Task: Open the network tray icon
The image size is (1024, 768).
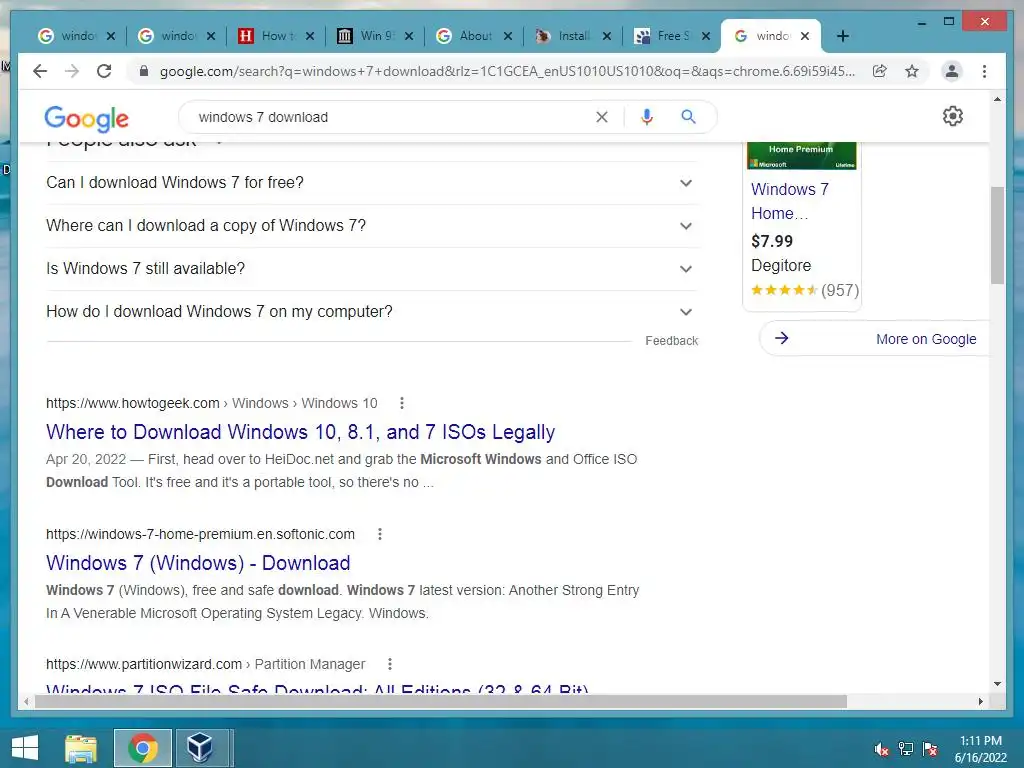Action: tap(906, 749)
